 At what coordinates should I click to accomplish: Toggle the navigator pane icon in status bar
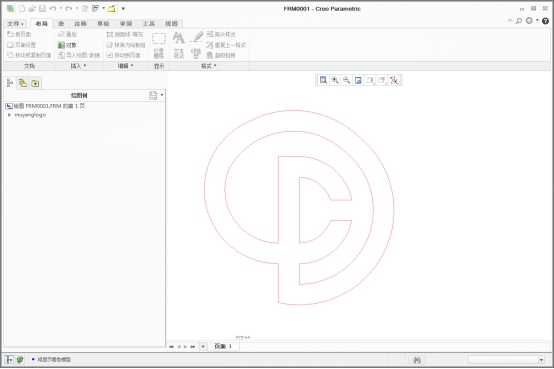(x=9, y=359)
